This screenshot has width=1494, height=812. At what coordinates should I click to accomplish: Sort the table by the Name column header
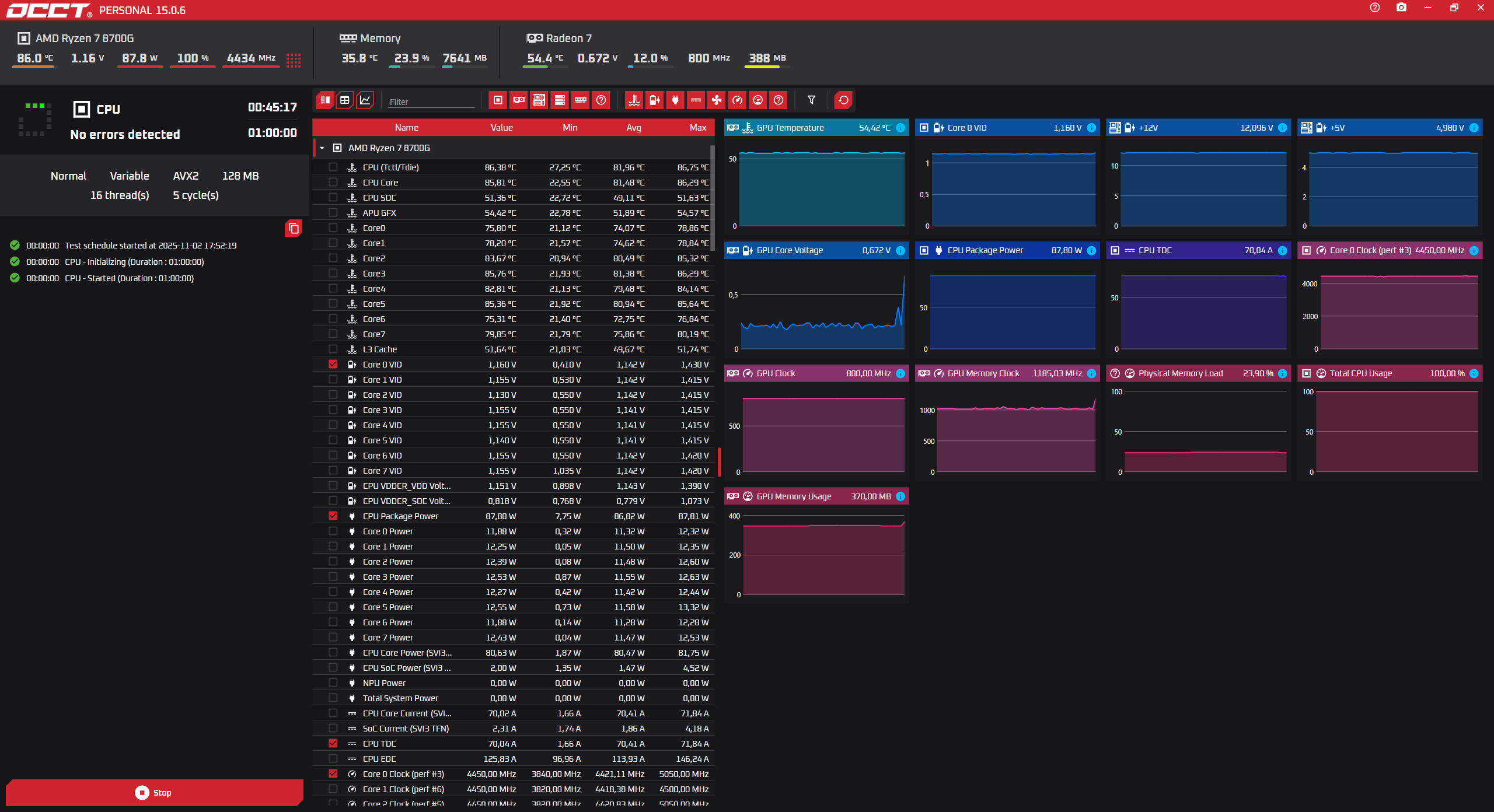(406, 128)
